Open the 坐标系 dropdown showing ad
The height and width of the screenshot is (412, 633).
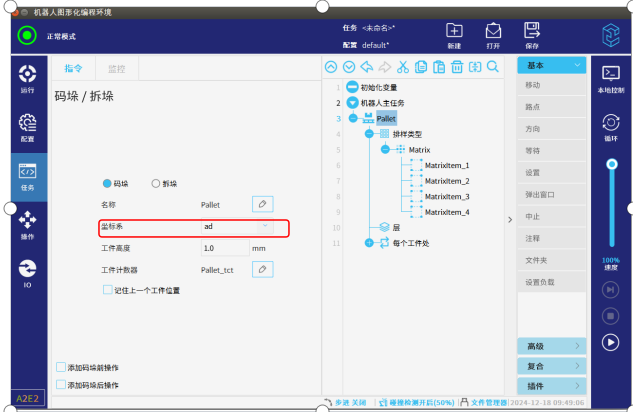click(231, 227)
